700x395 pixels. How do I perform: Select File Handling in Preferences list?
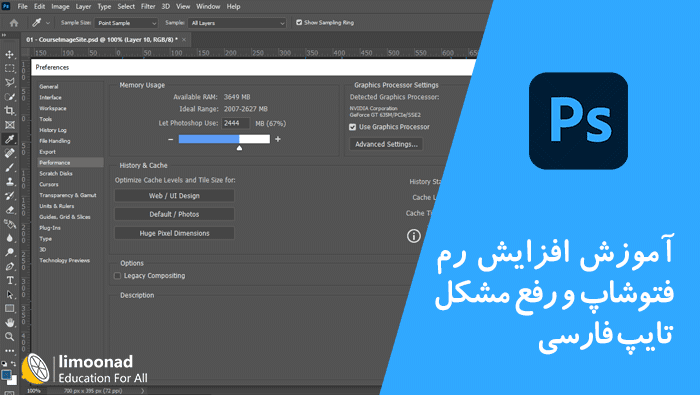click(54, 141)
